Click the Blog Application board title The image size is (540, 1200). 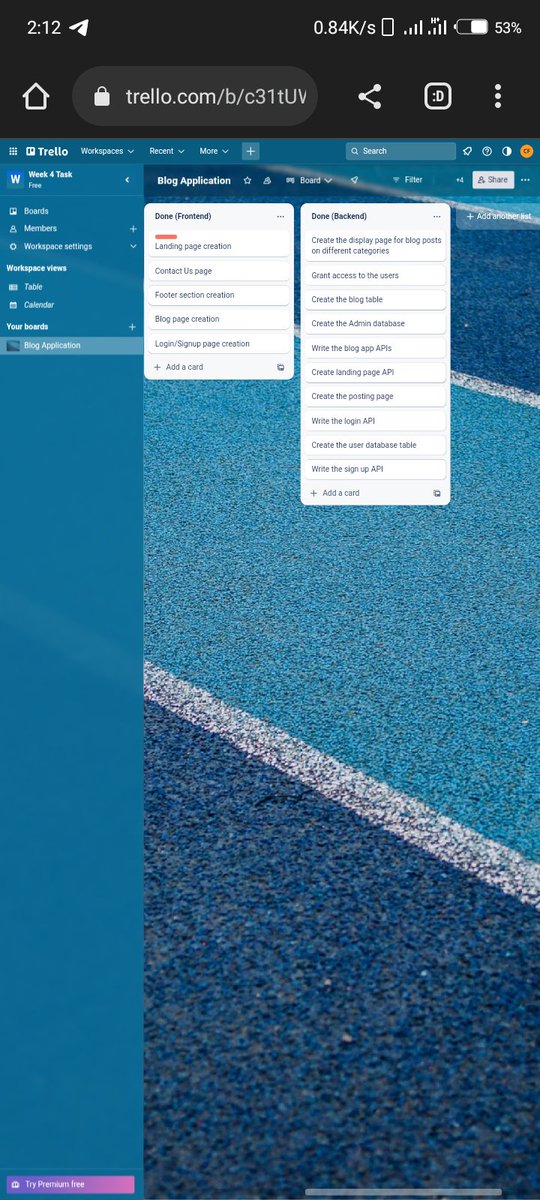(x=194, y=181)
